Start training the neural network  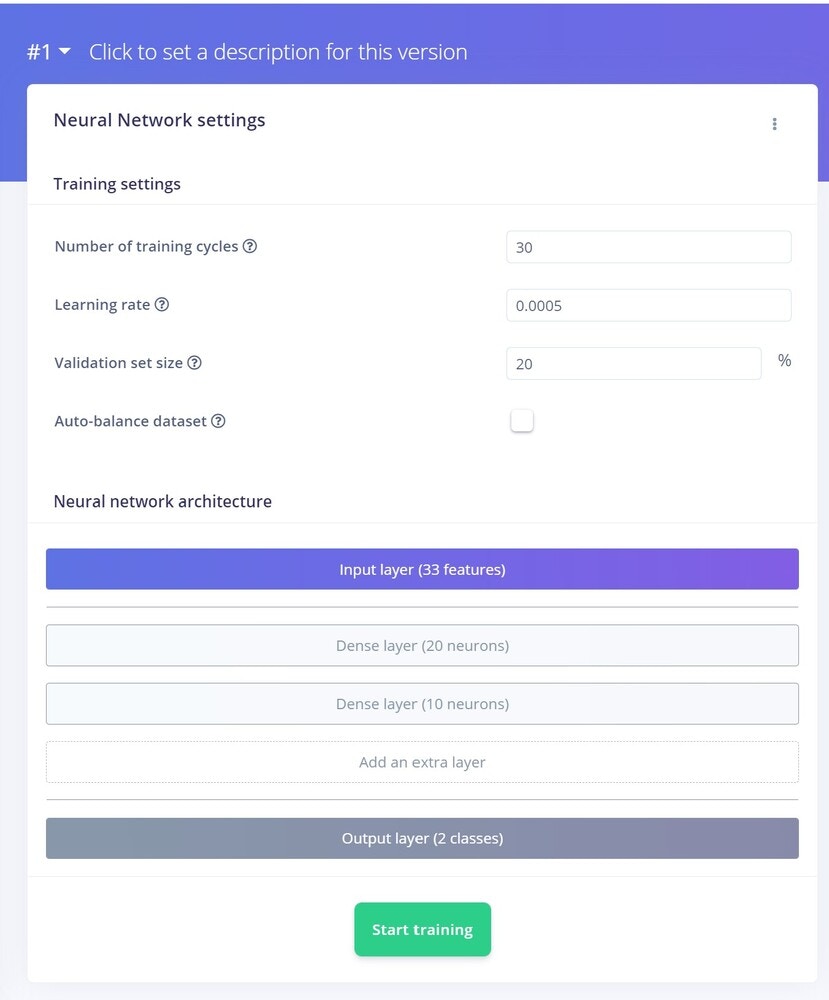click(422, 929)
